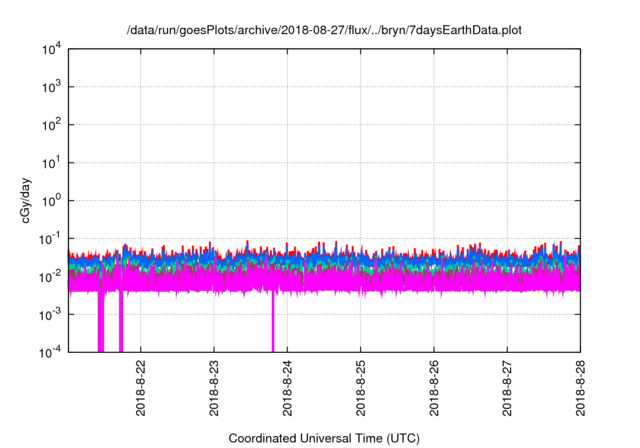Viewport: 640px width, 448px height.
Task: Click the plot title file path
Action: click(x=324, y=30)
